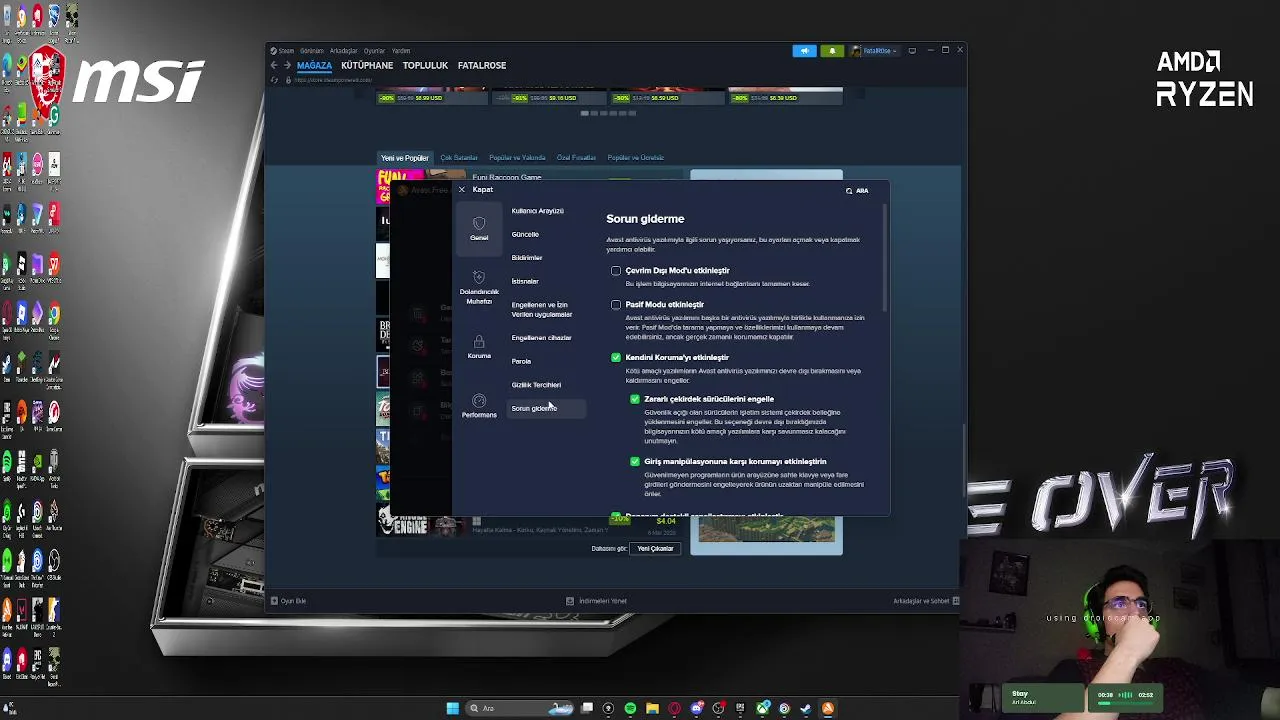Open the ARA search in Avast settings
The image size is (1280, 720).
[857, 190]
